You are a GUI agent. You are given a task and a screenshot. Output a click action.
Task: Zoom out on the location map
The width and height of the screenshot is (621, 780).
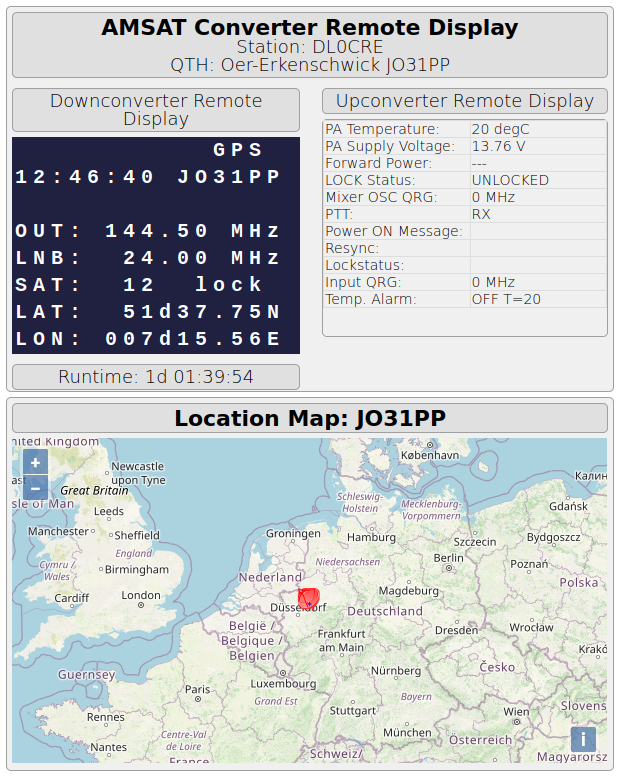(35, 488)
